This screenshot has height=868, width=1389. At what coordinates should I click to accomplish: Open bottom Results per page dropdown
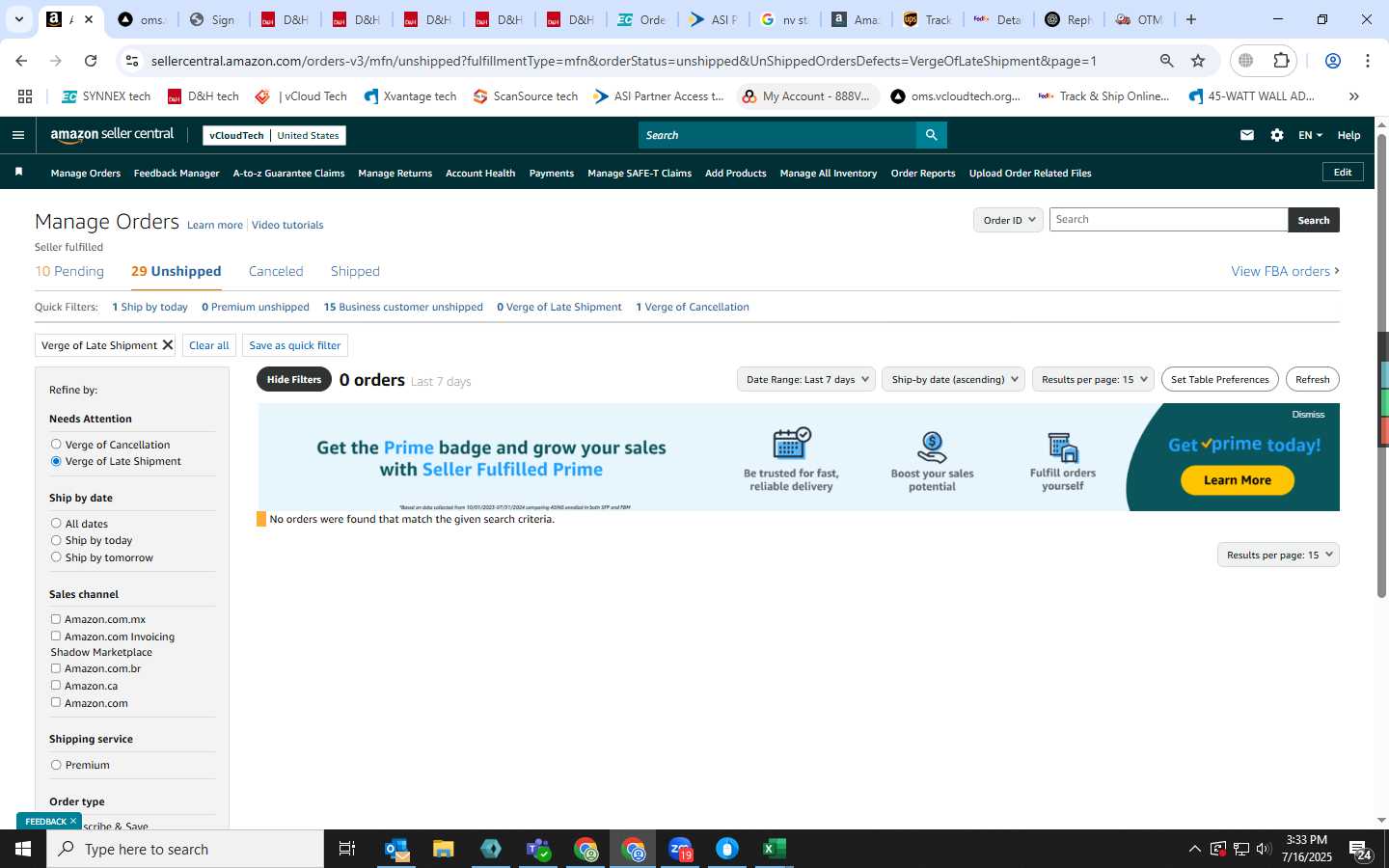click(1278, 555)
